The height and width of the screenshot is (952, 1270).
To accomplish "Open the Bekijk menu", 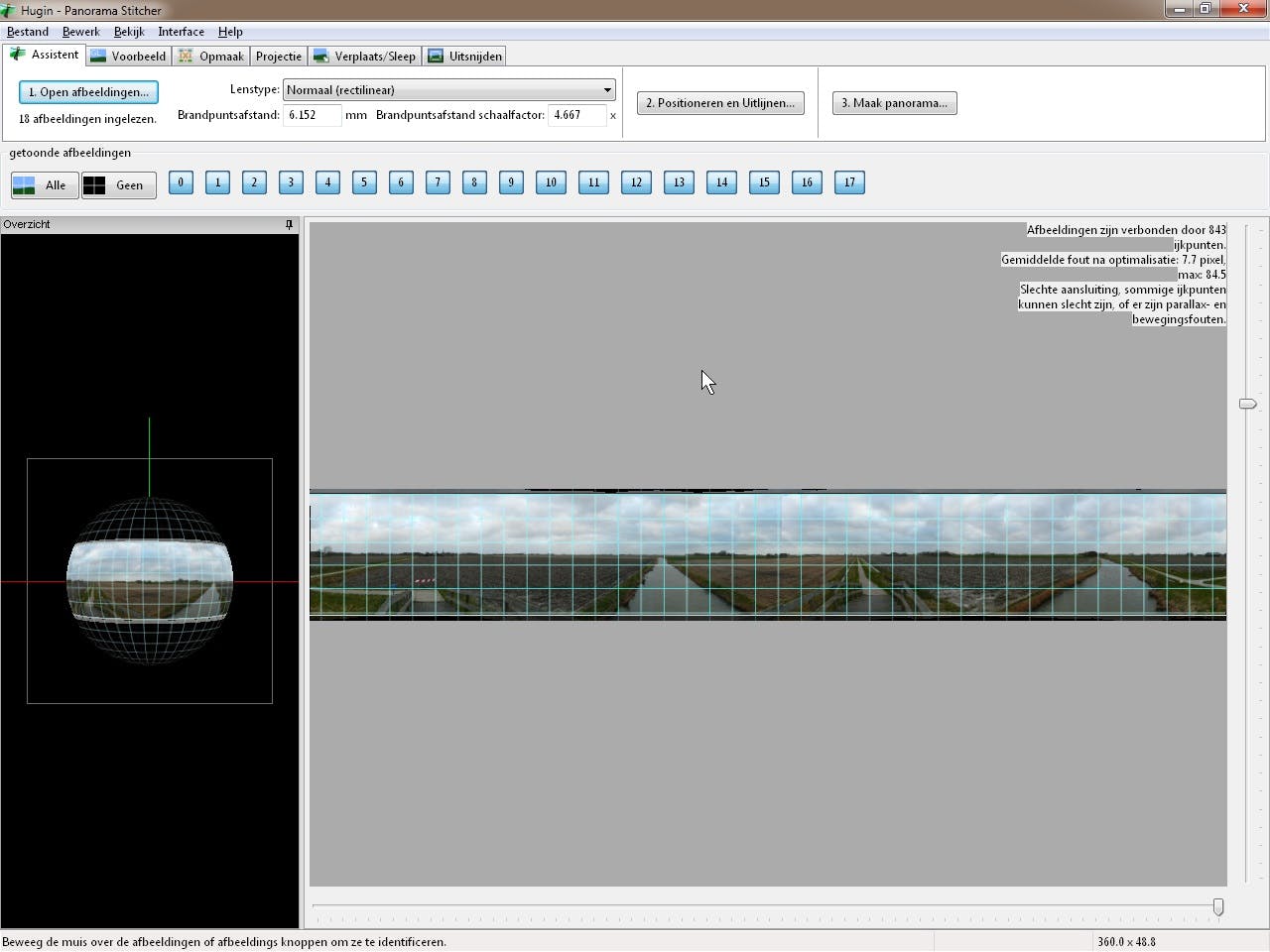I will [x=129, y=32].
